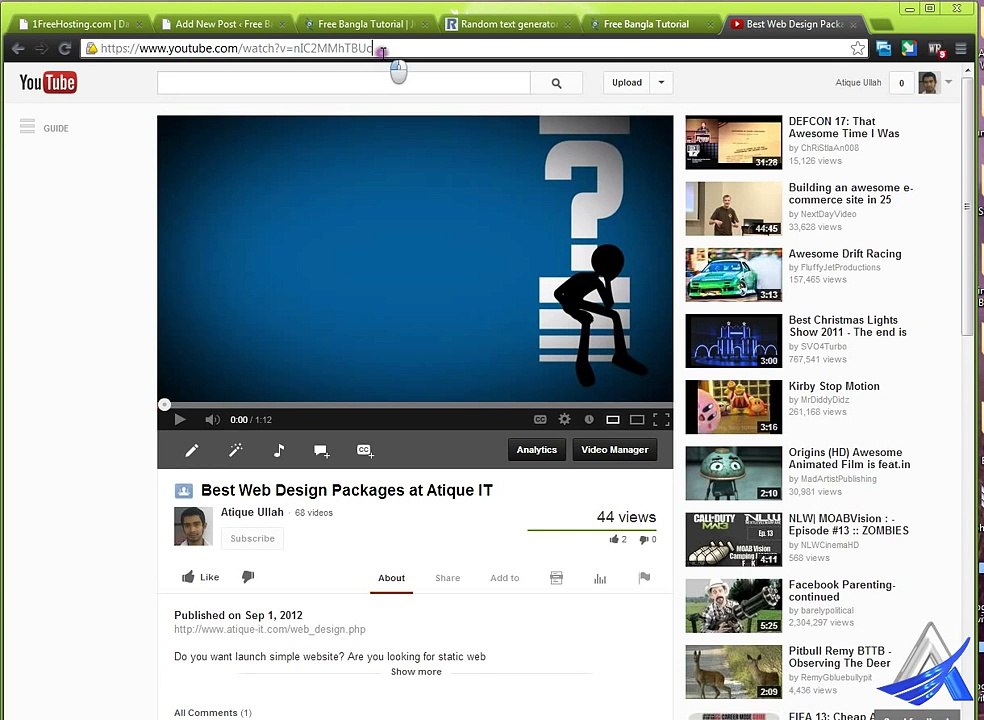Click the Subscribe button
The image size is (984, 720).
pyautogui.click(x=252, y=539)
